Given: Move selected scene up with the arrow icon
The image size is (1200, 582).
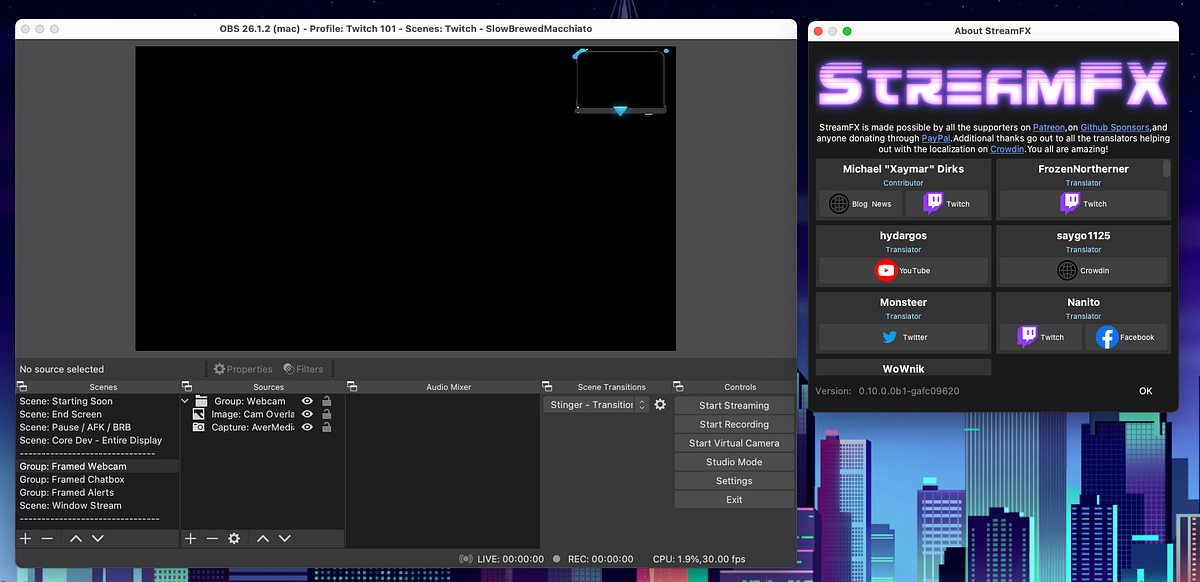Looking at the screenshot, I should [75, 538].
